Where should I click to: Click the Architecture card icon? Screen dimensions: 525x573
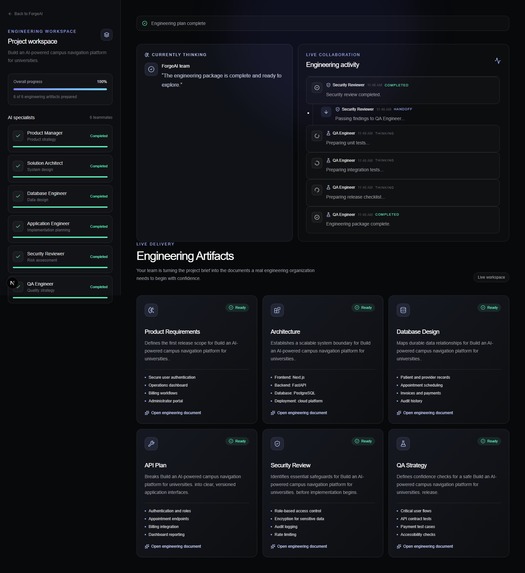click(x=277, y=310)
